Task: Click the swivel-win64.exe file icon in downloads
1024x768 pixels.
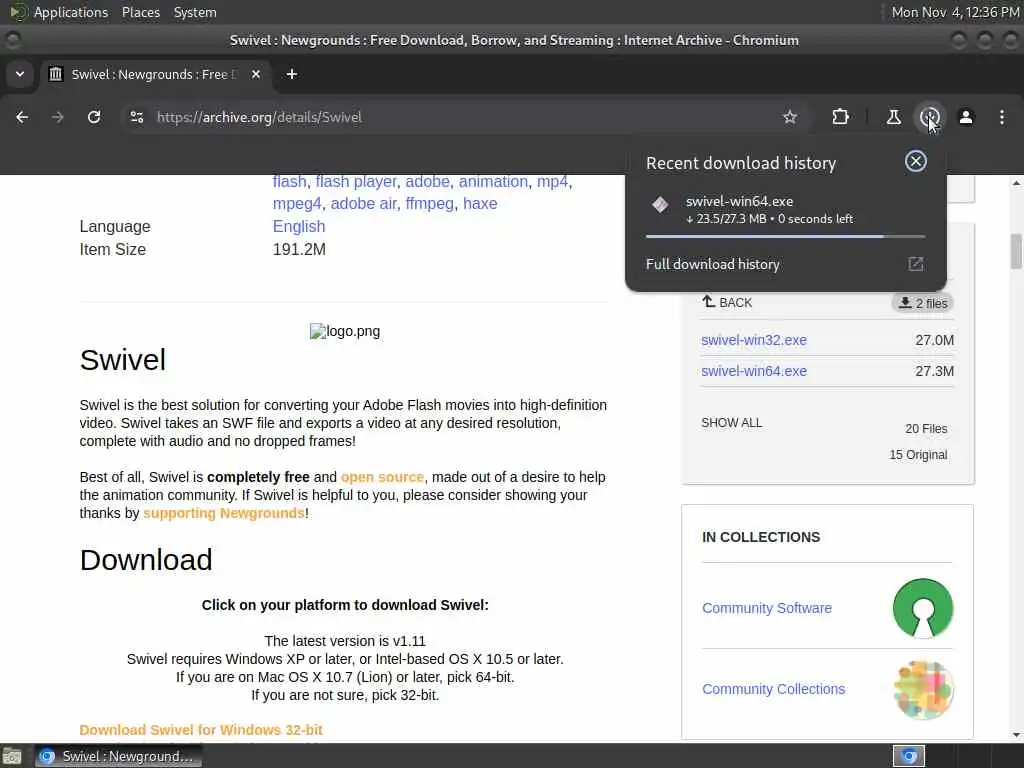Action: pos(660,205)
